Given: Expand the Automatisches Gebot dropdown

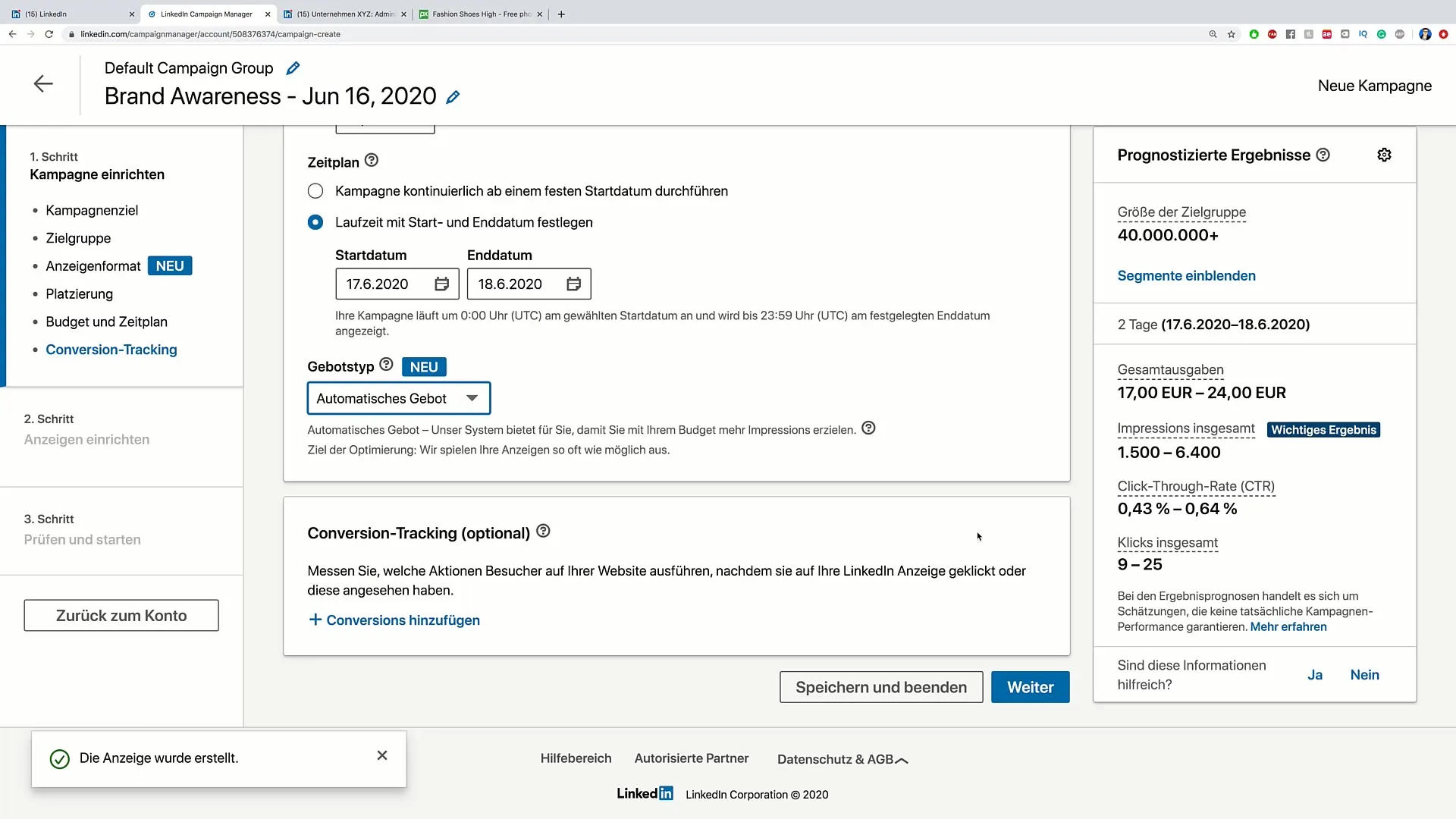Looking at the screenshot, I should [x=472, y=398].
